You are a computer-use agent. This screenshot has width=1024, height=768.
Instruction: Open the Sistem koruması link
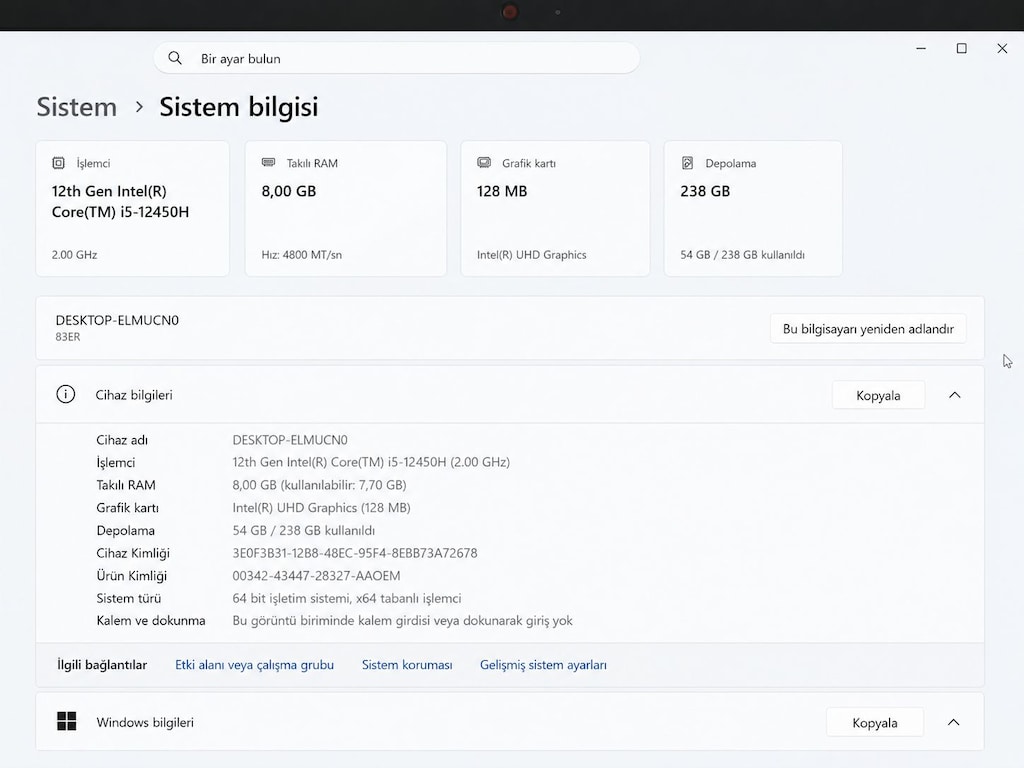pos(407,665)
